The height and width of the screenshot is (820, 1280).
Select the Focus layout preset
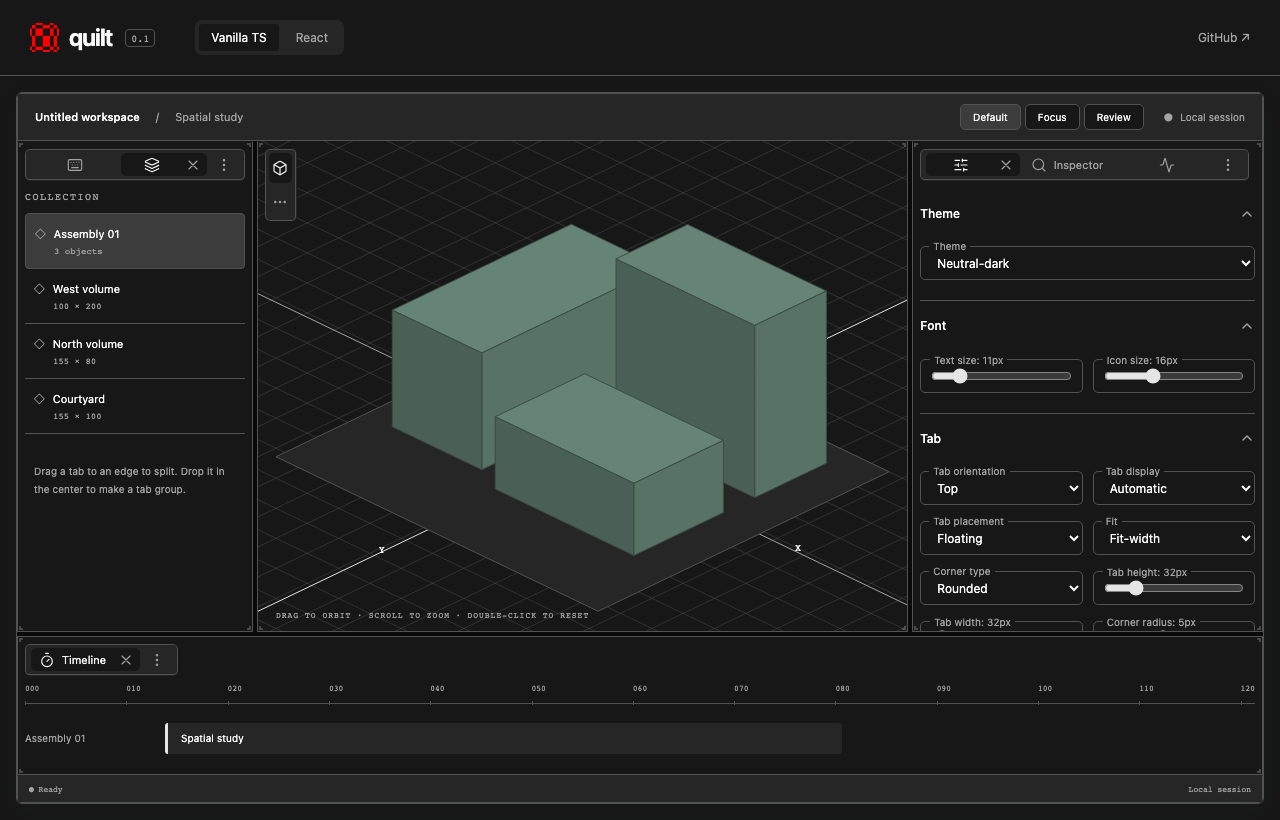(x=1052, y=117)
